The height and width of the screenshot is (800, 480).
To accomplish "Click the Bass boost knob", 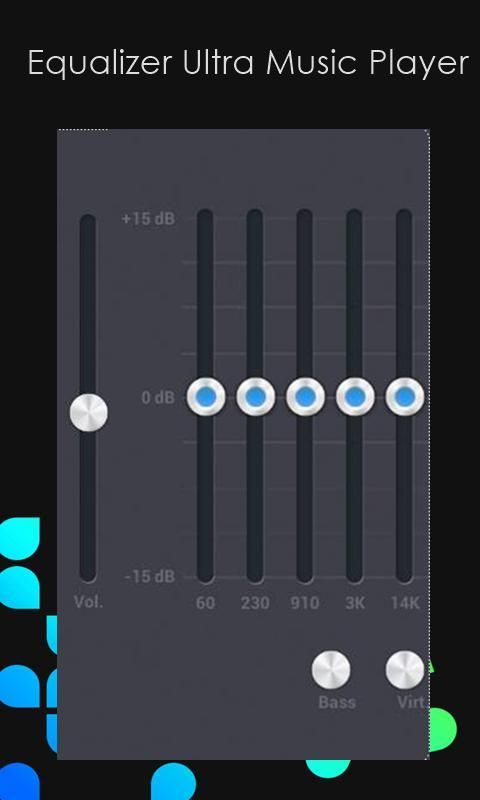I will click(x=331, y=670).
